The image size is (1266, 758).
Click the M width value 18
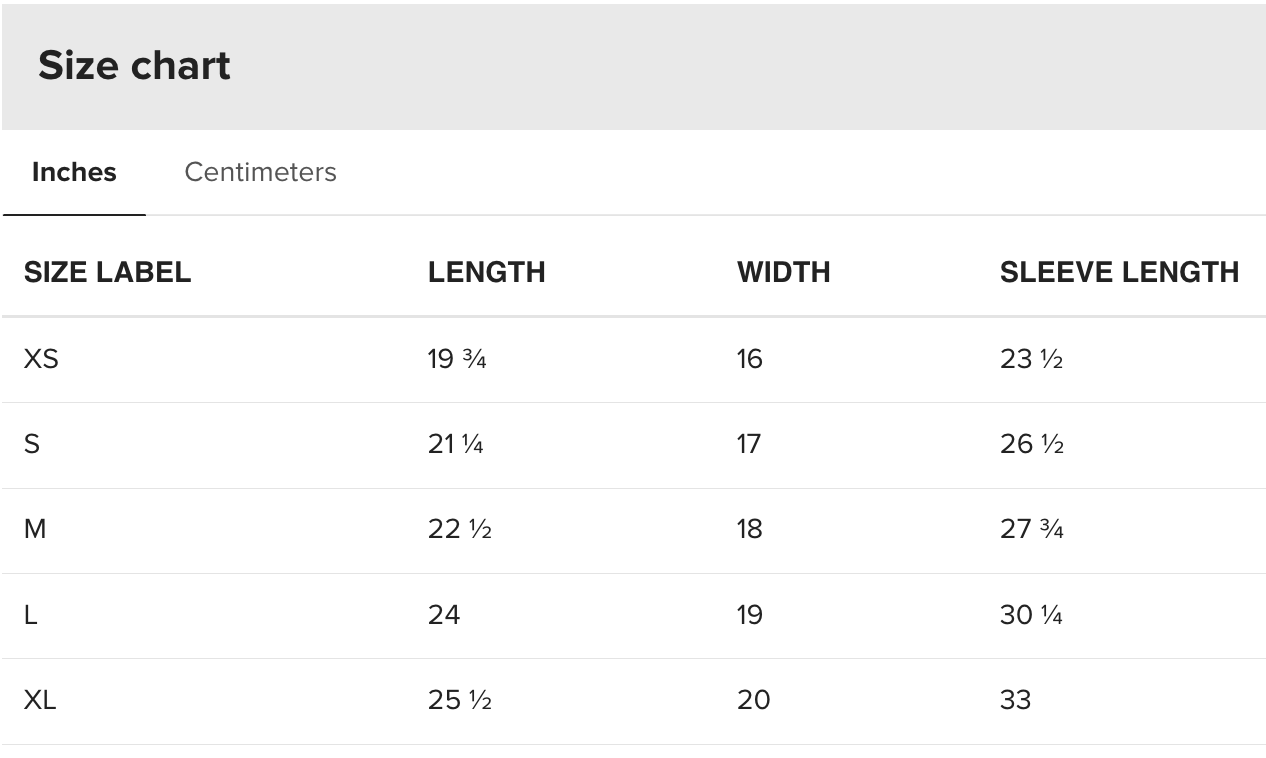(x=749, y=529)
